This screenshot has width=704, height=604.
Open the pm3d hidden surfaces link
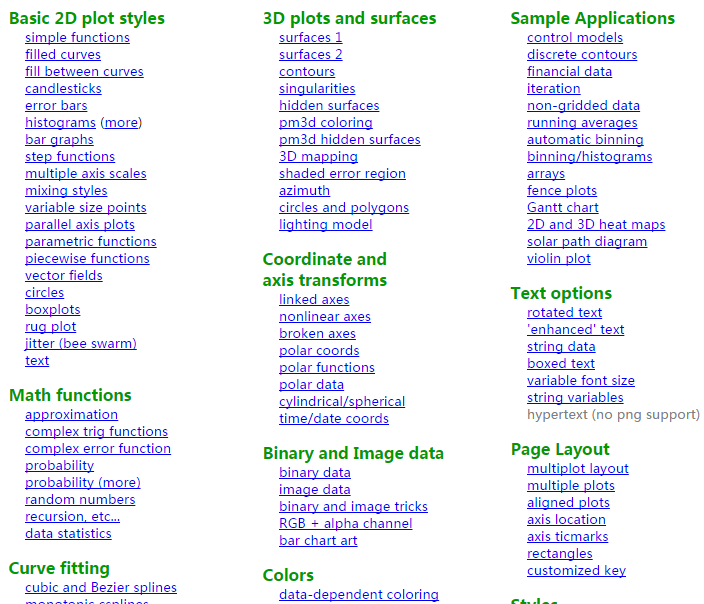[x=350, y=140]
